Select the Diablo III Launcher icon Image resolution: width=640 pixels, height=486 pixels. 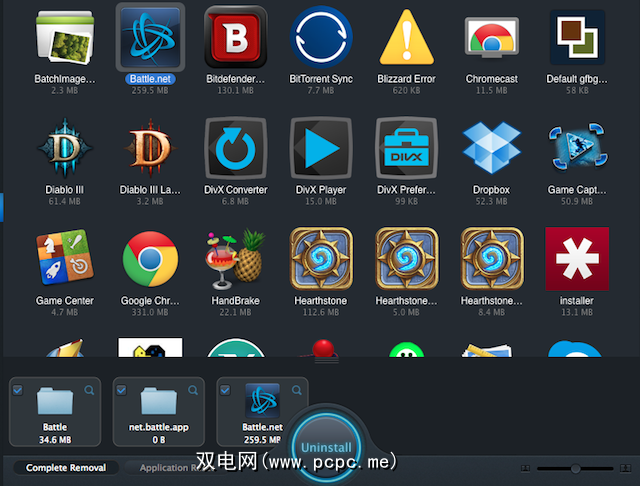coord(150,148)
